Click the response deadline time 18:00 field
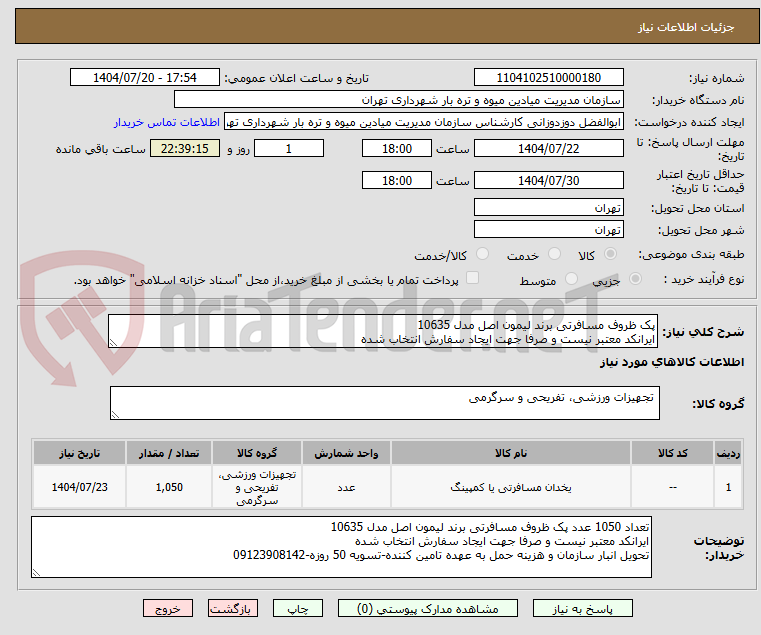761x635 pixels. click(397, 149)
